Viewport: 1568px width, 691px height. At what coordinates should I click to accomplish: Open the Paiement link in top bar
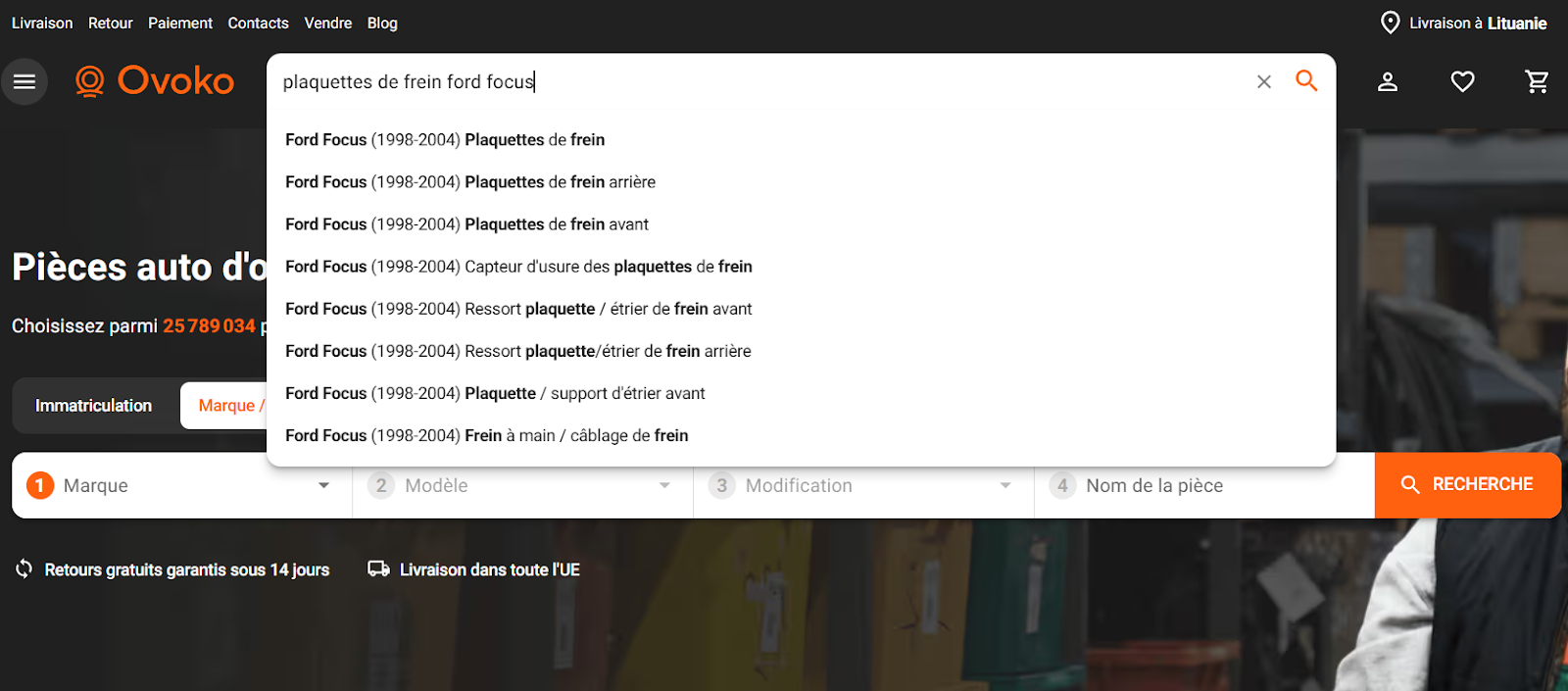pyautogui.click(x=180, y=23)
